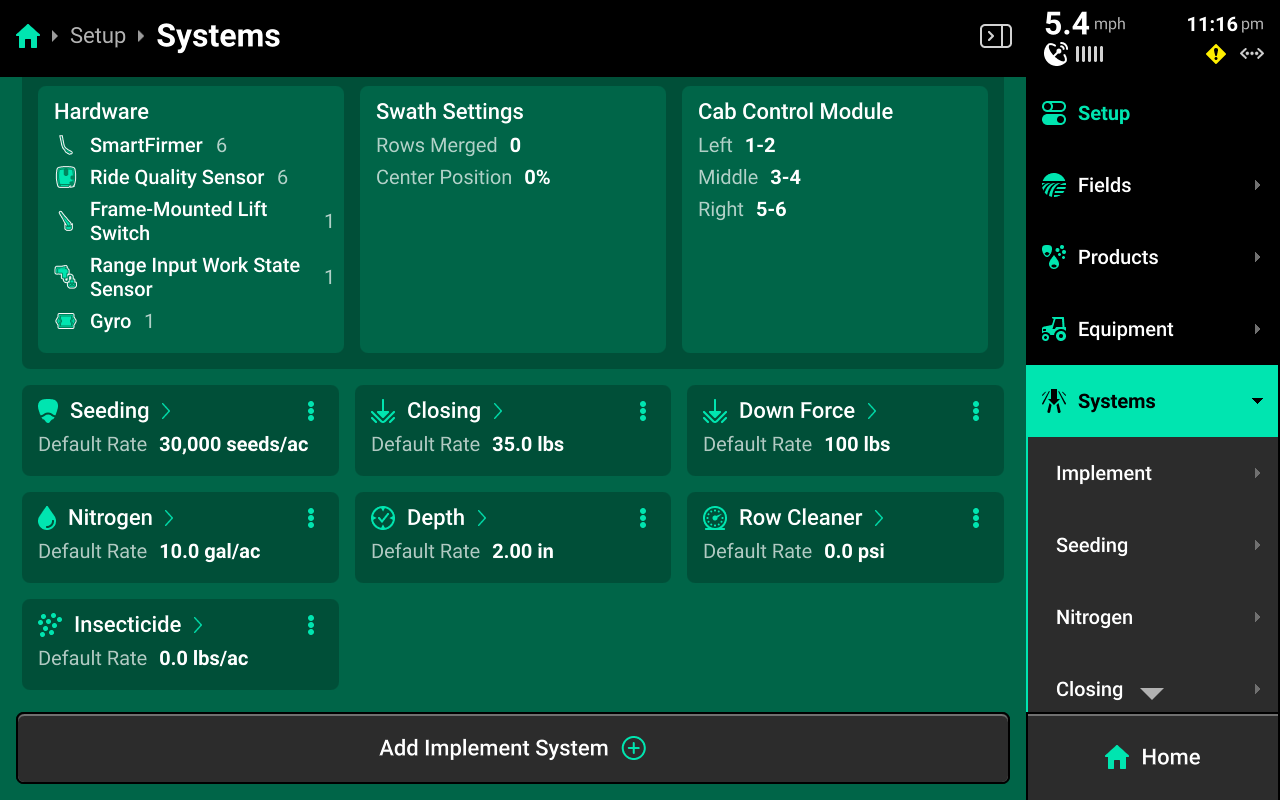Click the Row Cleaner gauge icon

[x=715, y=518]
